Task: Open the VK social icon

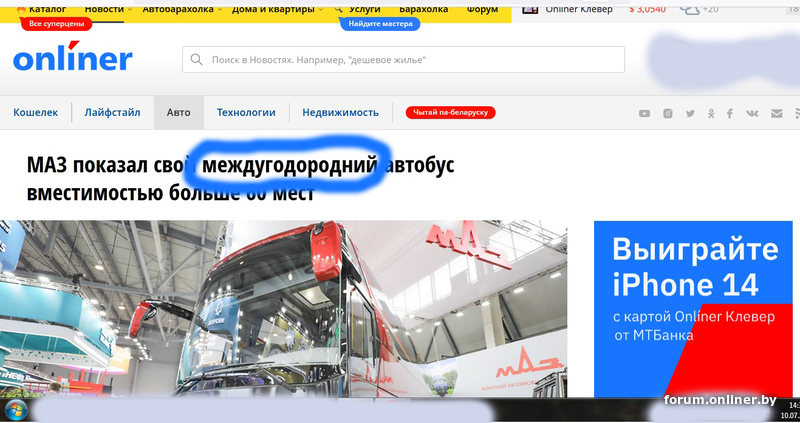Action: pos(752,113)
